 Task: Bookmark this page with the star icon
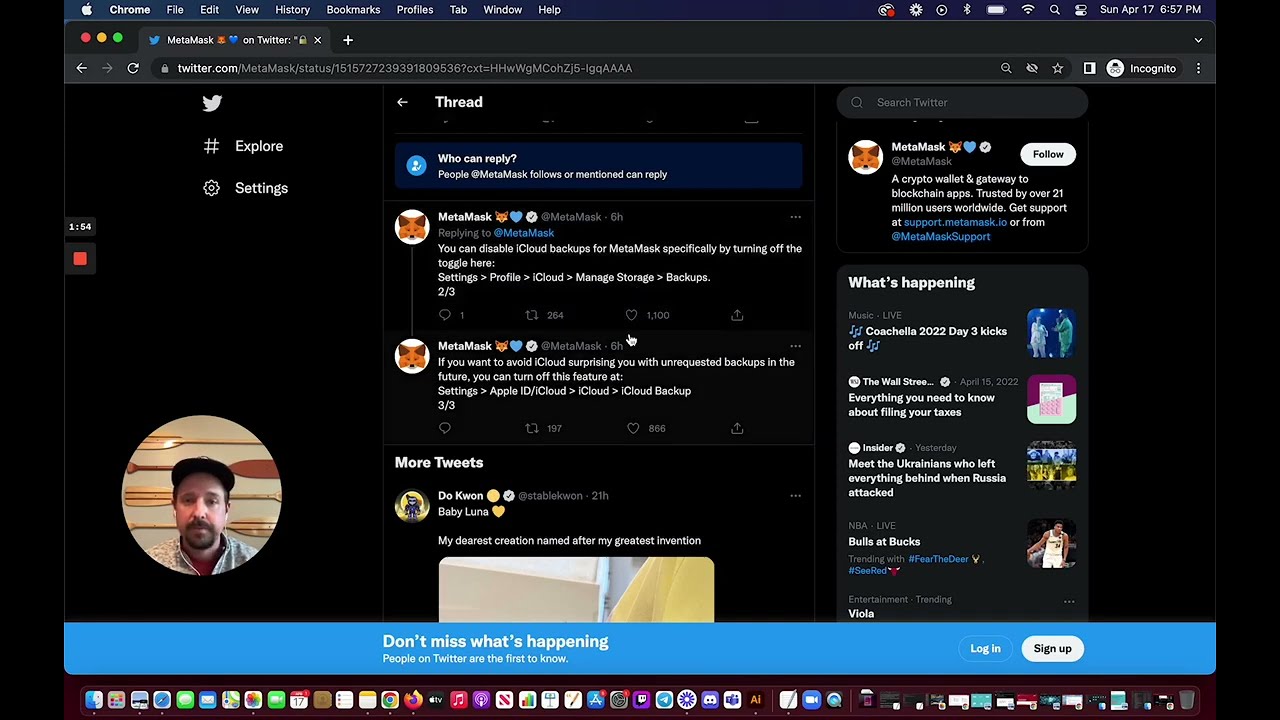point(1057,68)
